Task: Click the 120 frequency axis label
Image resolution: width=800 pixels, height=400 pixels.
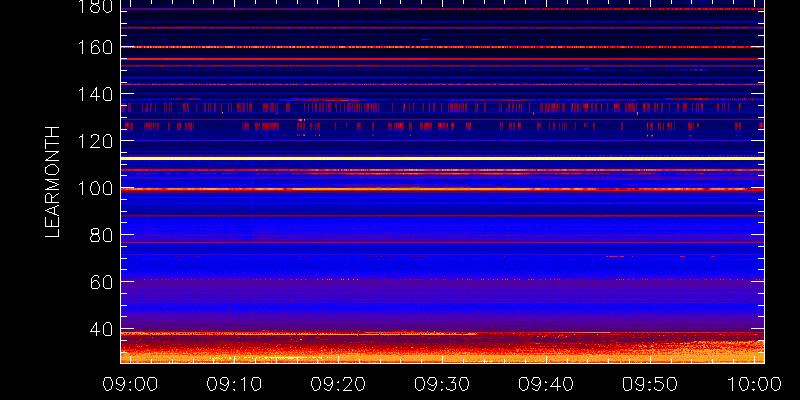Action: pos(96,141)
